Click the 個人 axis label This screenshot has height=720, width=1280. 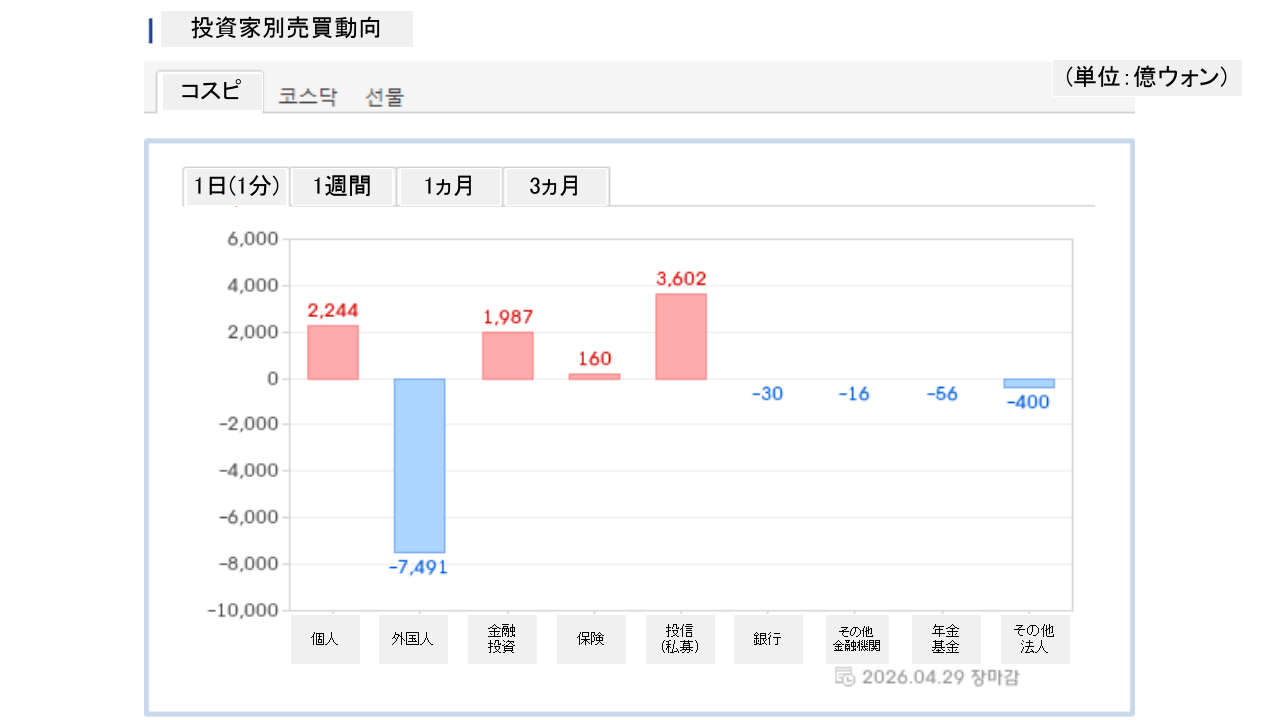pyautogui.click(x=325, y=640)
